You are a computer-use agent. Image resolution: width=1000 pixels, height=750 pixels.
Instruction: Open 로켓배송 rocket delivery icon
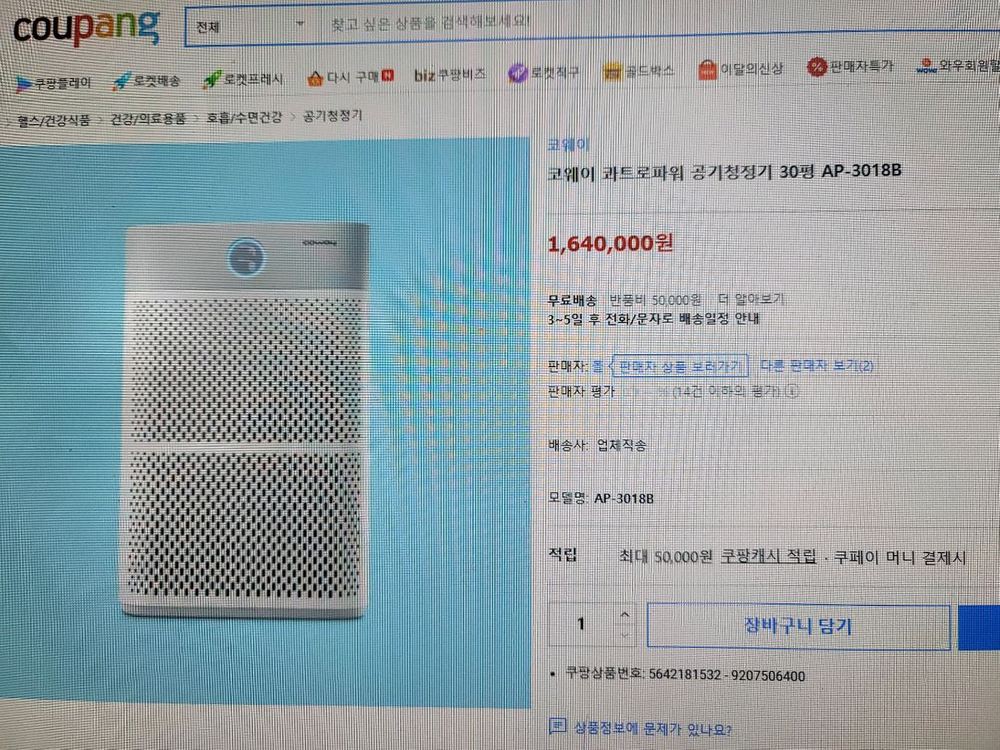(121, 81)
